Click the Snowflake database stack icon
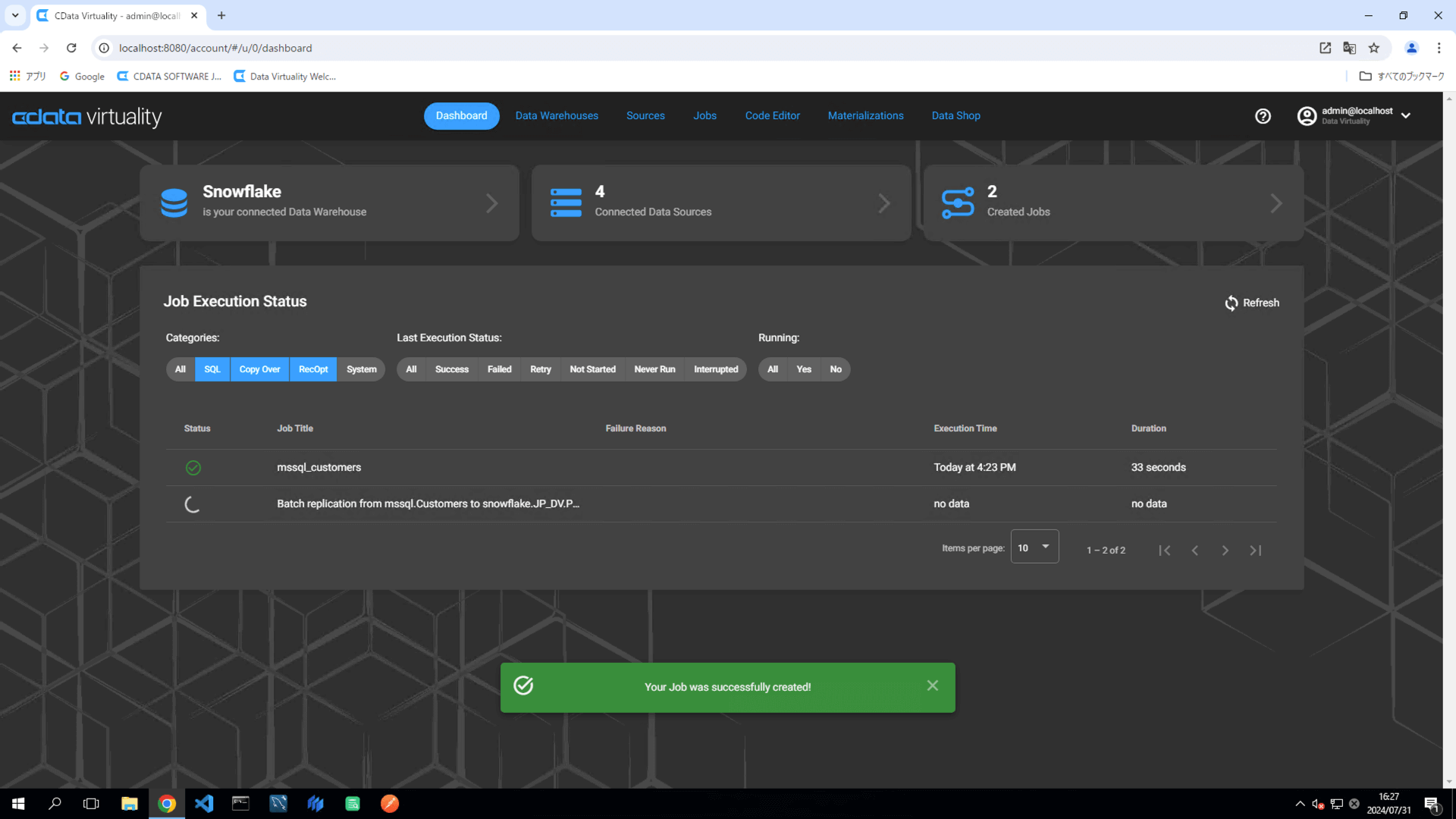1456x819 pixels. [x=174, y=202]
